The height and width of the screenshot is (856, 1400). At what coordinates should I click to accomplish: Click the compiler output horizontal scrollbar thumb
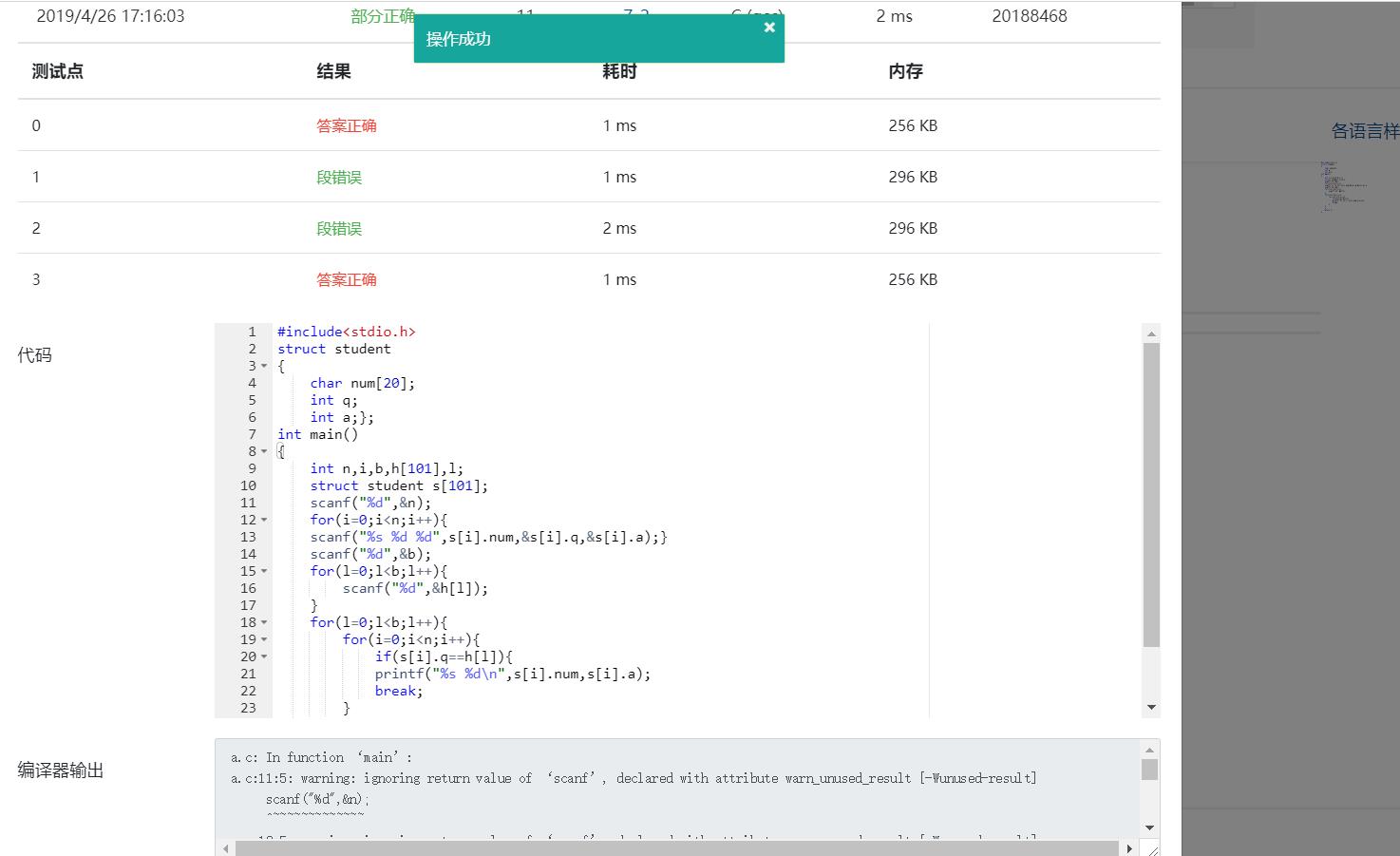coord(677,848)
